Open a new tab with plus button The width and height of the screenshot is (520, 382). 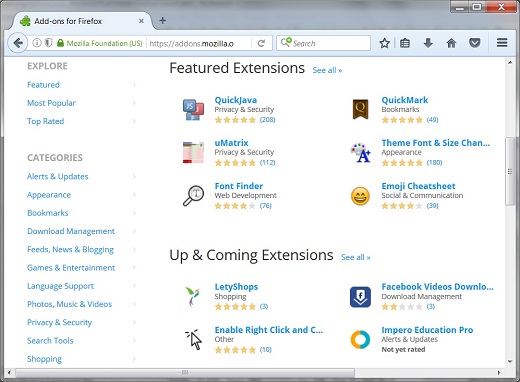[163, 21]
